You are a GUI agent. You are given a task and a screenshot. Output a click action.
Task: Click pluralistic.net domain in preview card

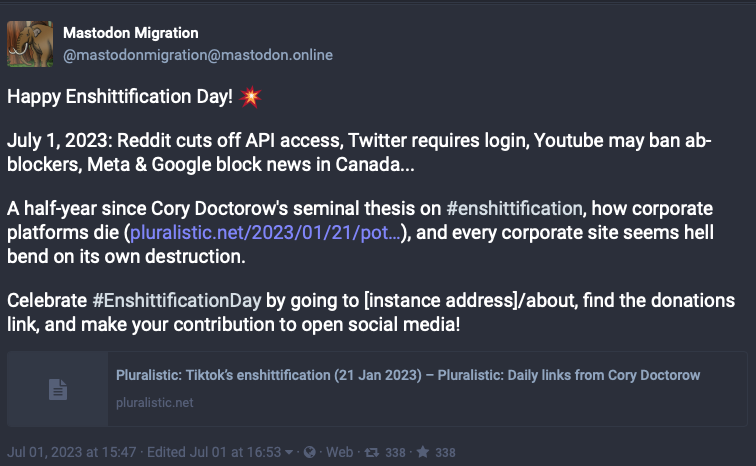(x=155, y=403)
